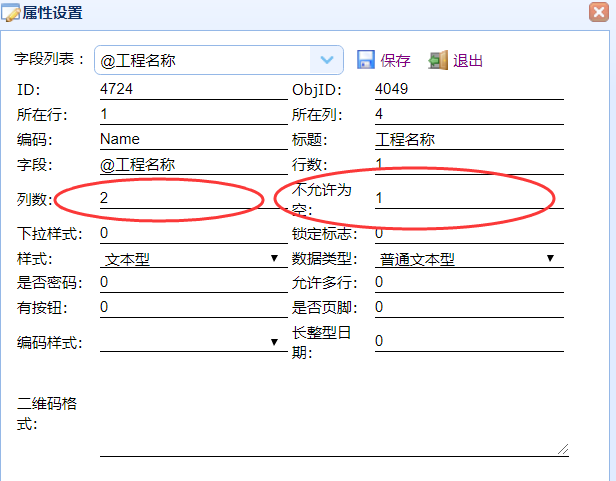Click the 二维码格式 text area
The width and height of the screenshot is (616, 481).
[x=334, y=413]
